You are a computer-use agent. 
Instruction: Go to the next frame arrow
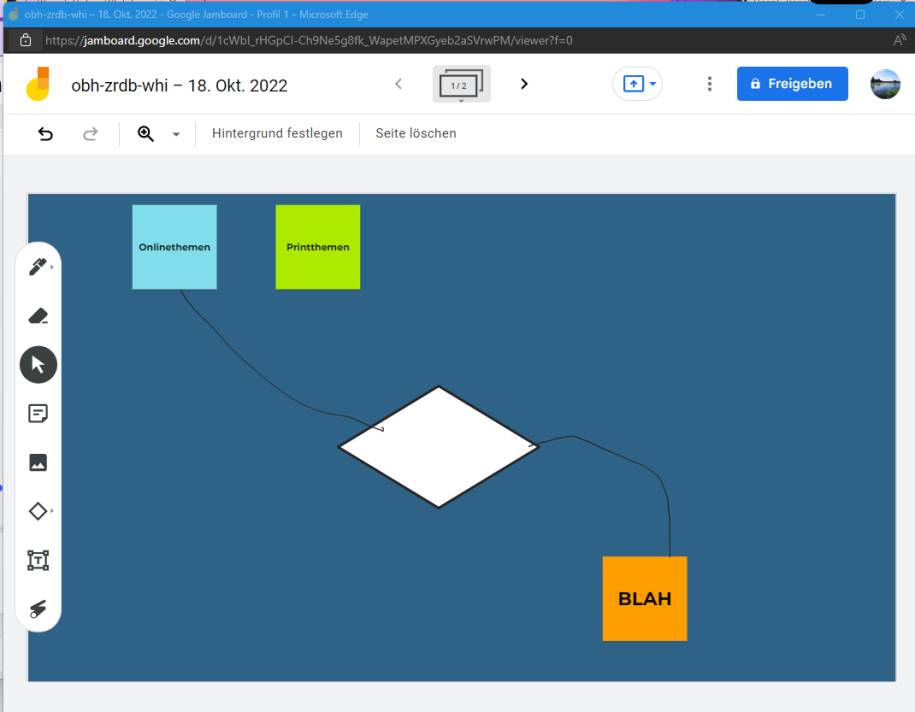[x=524, y=84]
